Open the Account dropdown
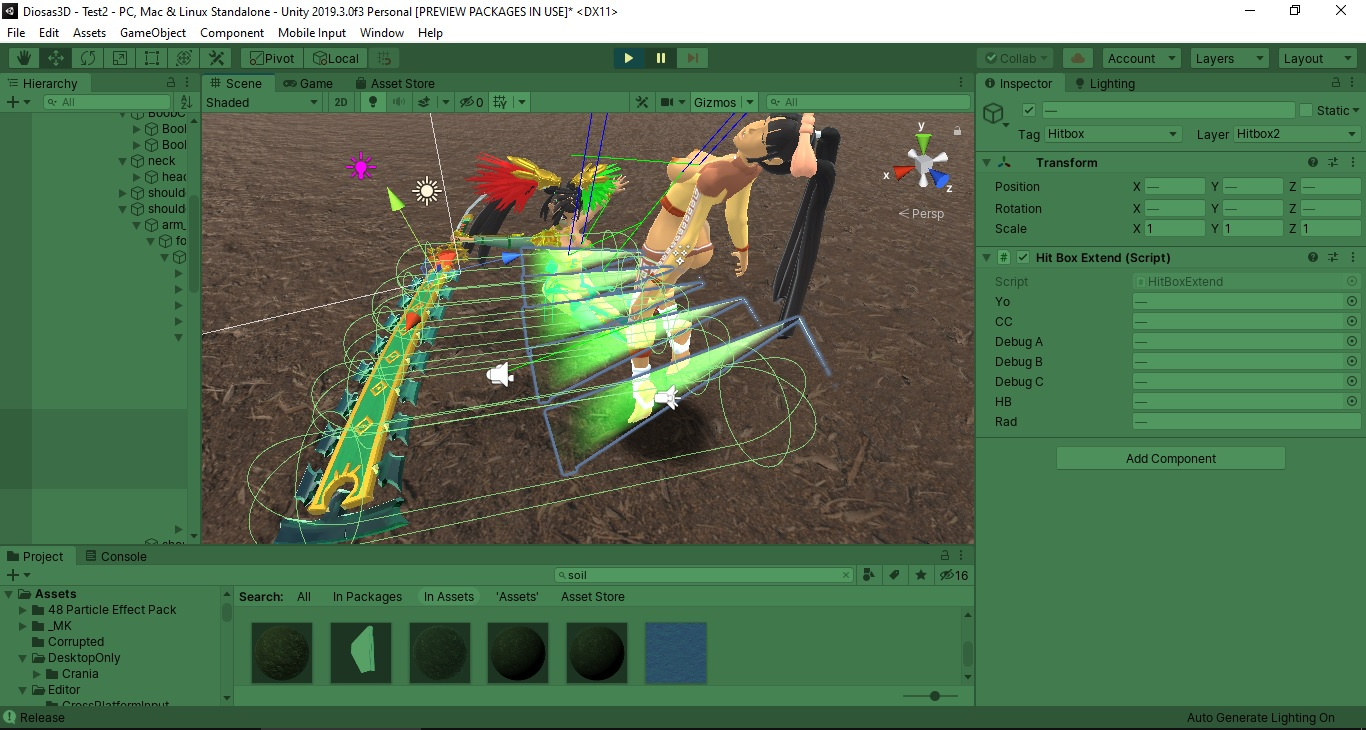This screenshot has height=730, width=1366. pyautogui.click(x=1141, y=59)
